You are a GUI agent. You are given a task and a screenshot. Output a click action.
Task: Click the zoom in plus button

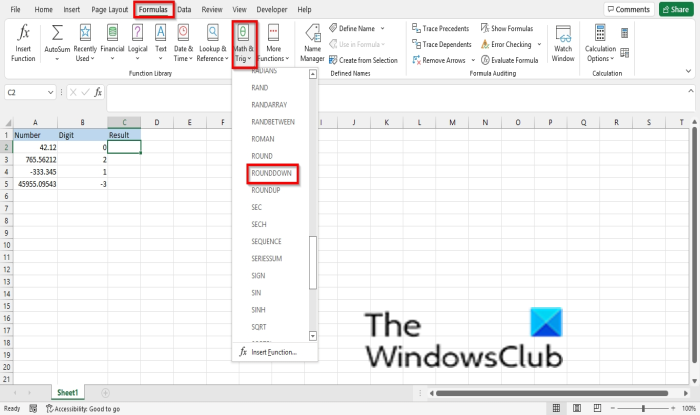coord(673,408)
